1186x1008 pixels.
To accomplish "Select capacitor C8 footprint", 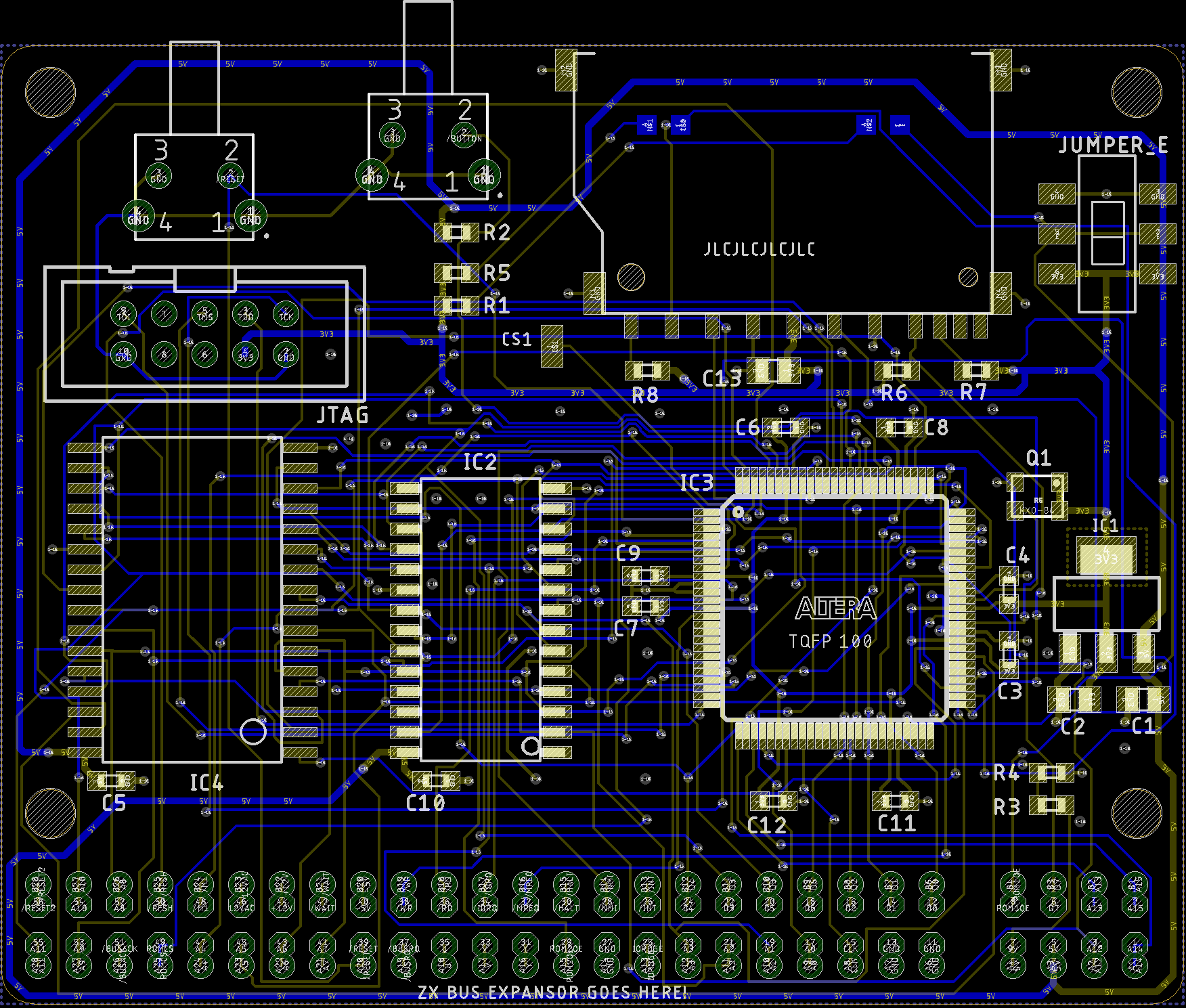I will (x=899, y=427).
